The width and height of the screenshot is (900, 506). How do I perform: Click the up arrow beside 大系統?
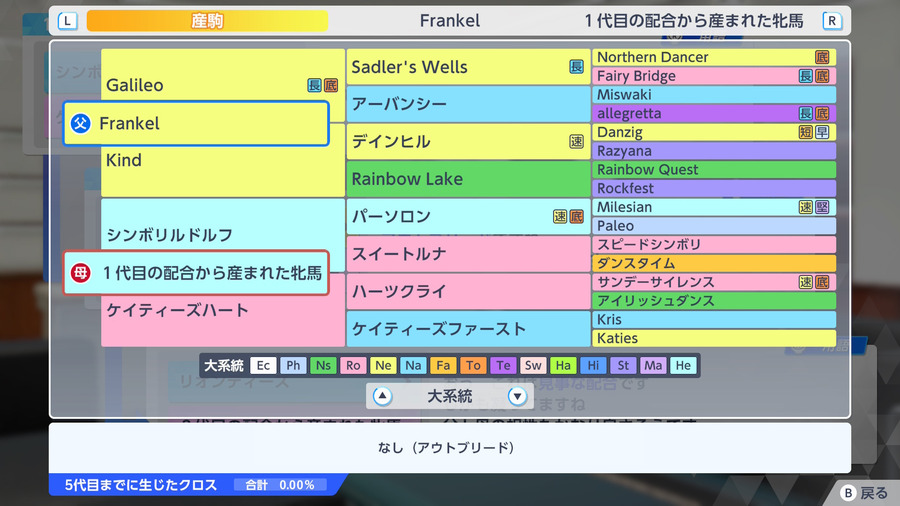[382, 396]
